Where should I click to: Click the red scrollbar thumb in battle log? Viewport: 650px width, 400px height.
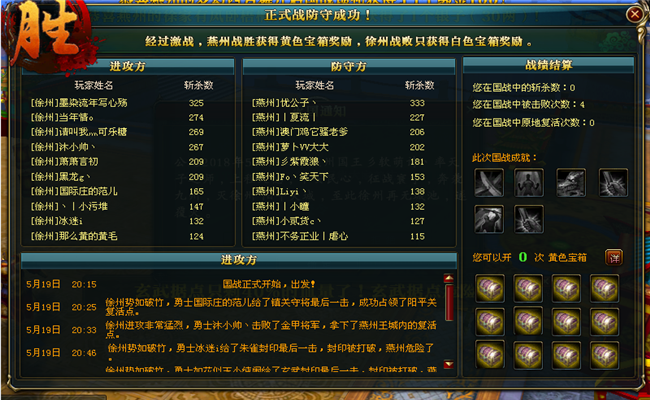pos(449,302)
